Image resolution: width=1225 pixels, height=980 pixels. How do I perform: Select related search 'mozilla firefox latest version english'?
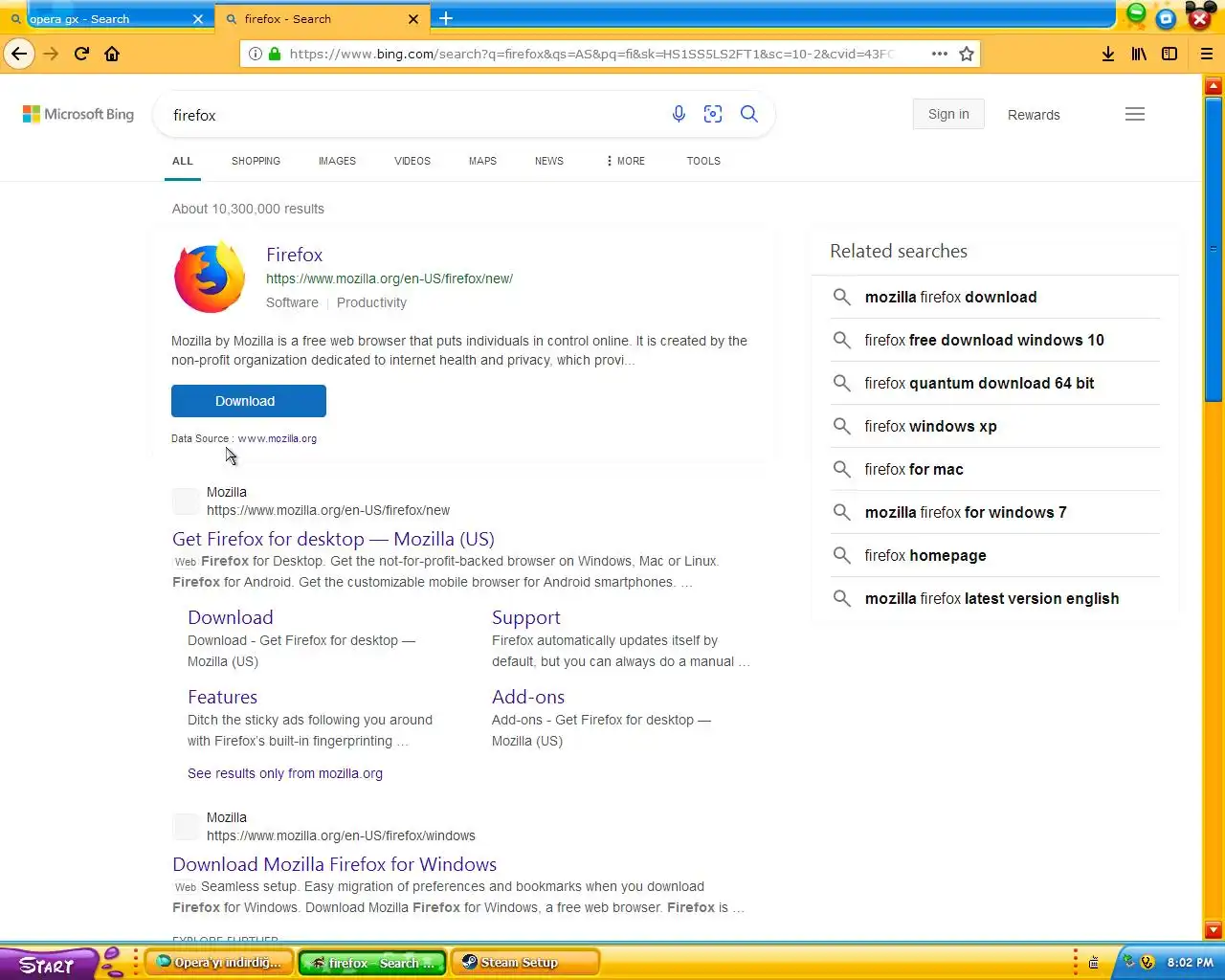click(995, 598)
